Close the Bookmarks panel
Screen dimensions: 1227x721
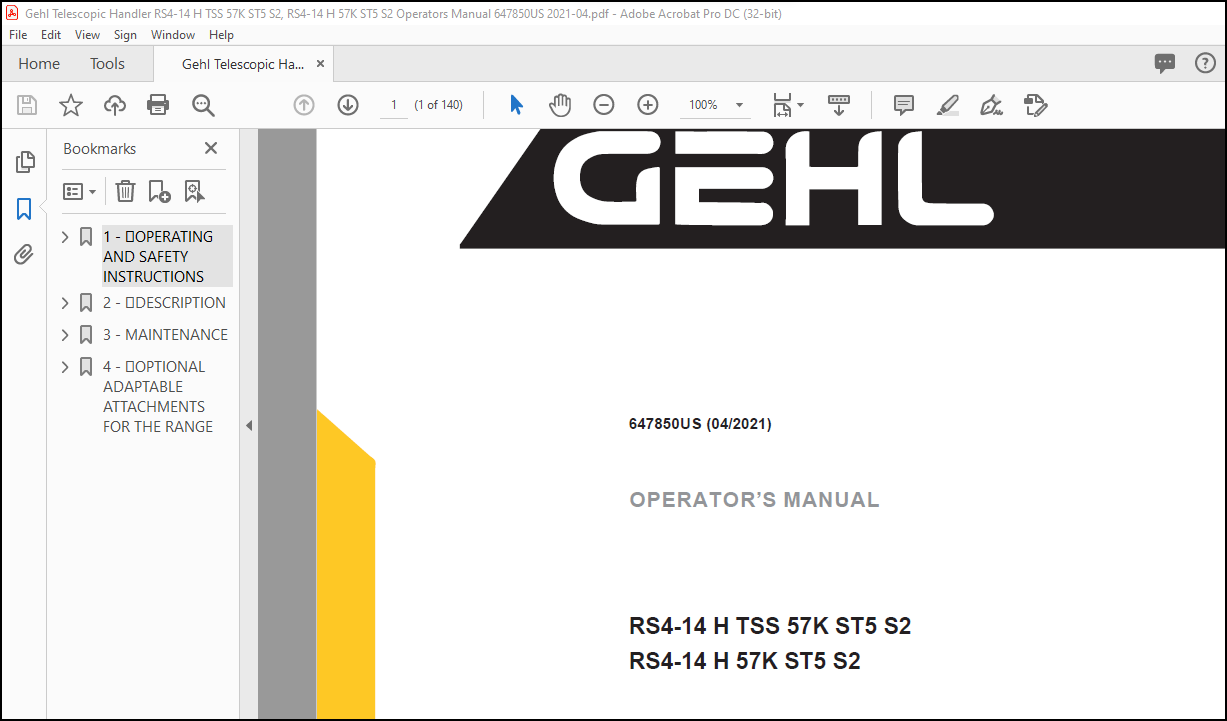tap(211, 148)
